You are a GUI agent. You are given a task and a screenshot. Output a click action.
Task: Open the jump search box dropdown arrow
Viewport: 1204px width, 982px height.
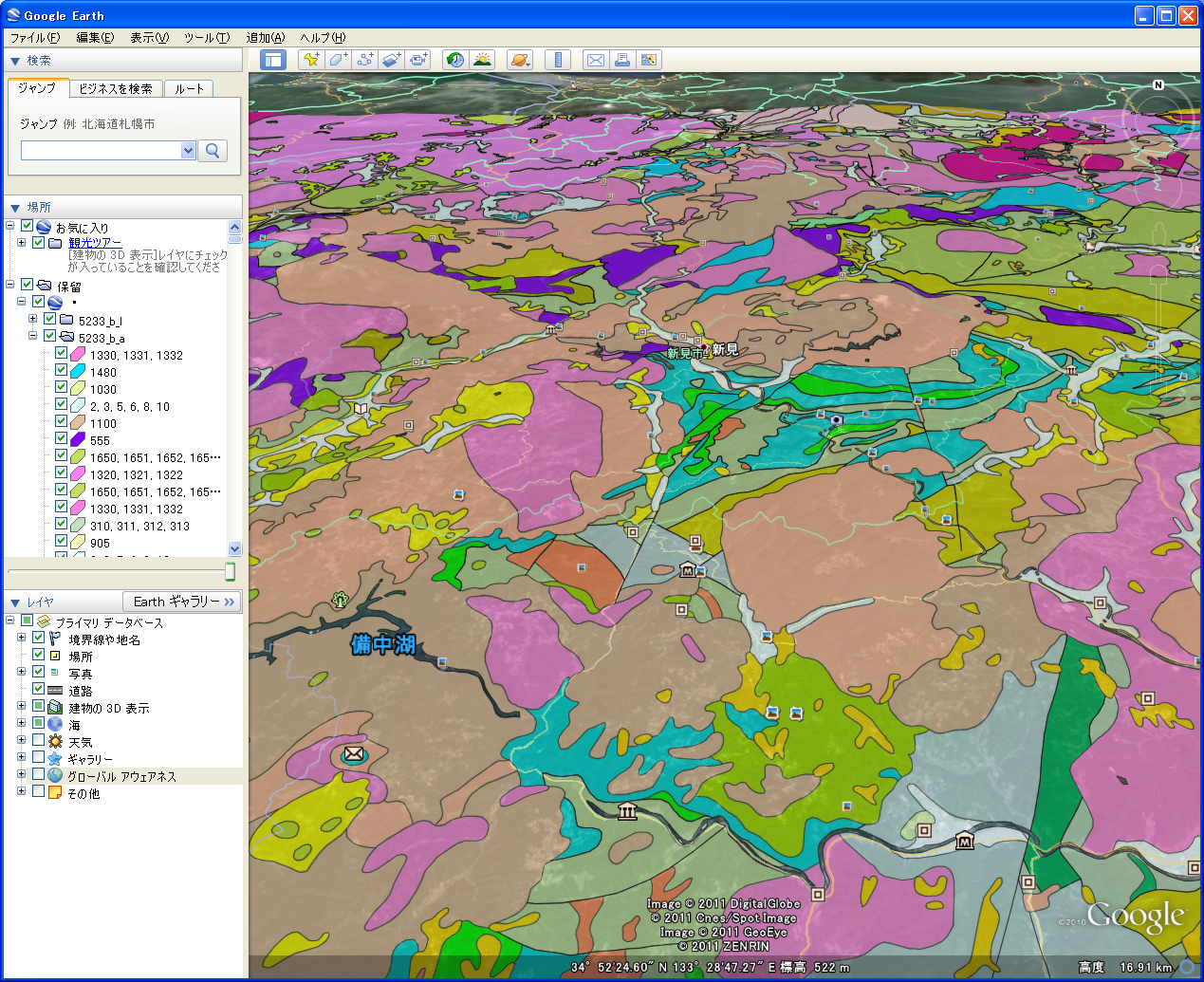coord(188,150)
